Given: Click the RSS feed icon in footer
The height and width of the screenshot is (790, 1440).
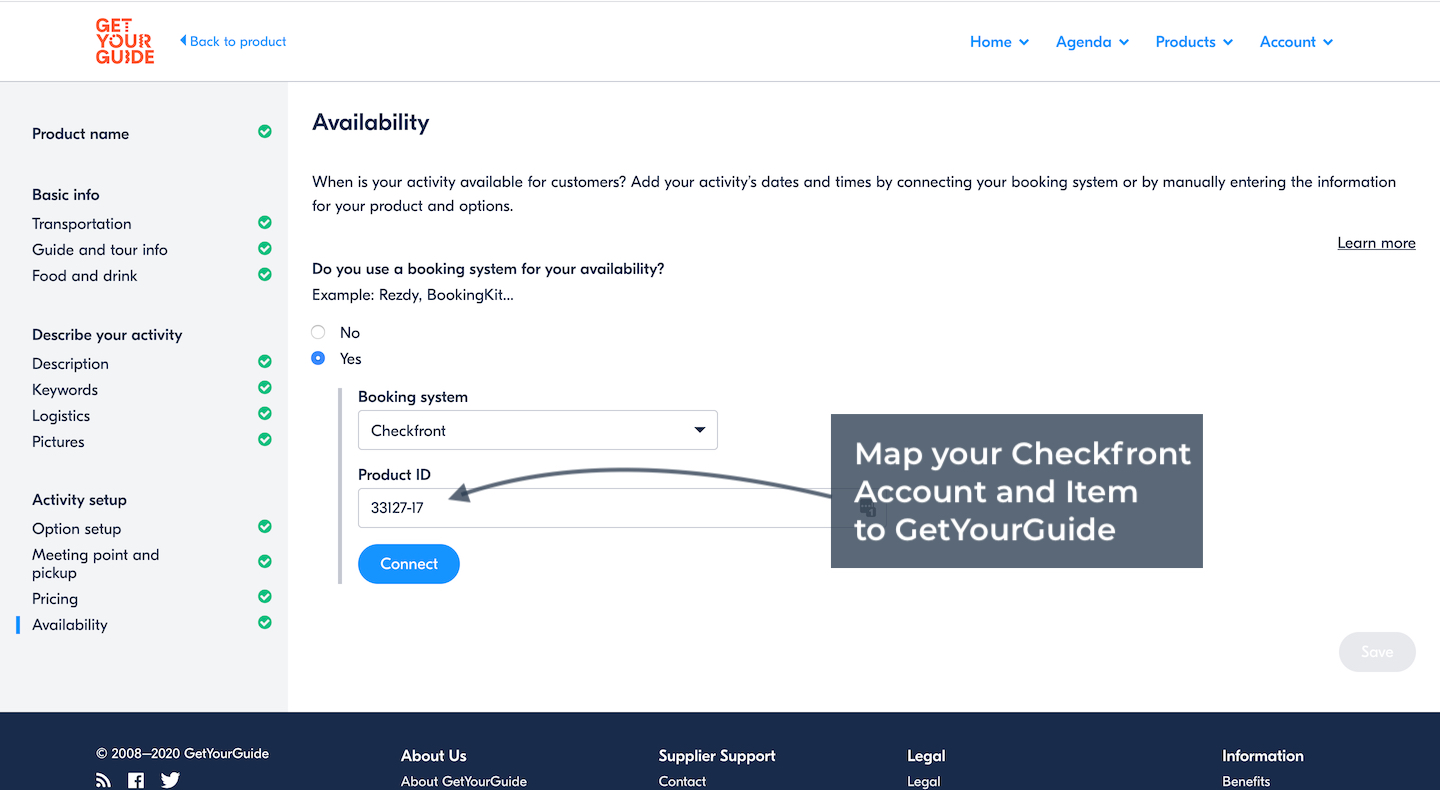Looking at the screenshot, I should (x=104, y=780).
